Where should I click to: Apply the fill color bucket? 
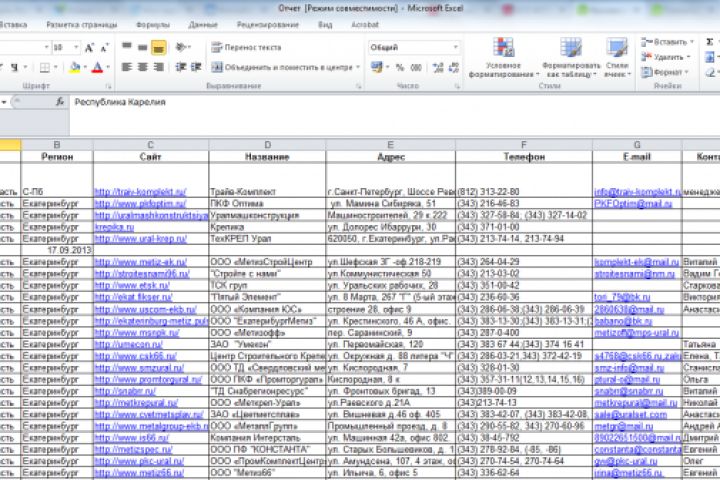click(x=74, y=68)
